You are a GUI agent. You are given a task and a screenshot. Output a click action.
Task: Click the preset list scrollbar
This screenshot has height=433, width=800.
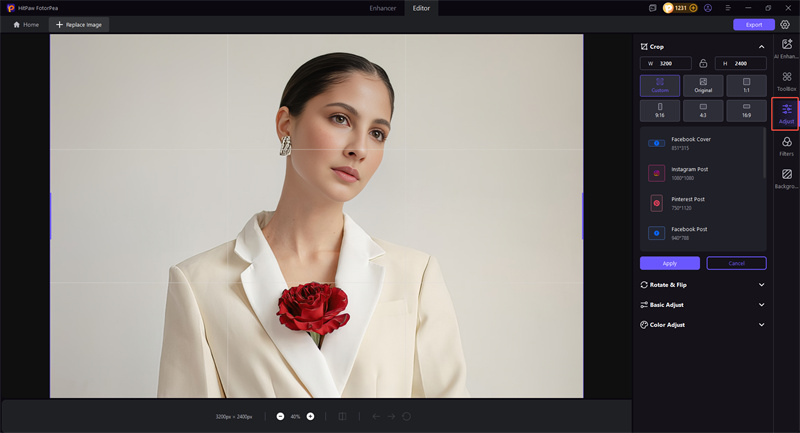point(764,153)
